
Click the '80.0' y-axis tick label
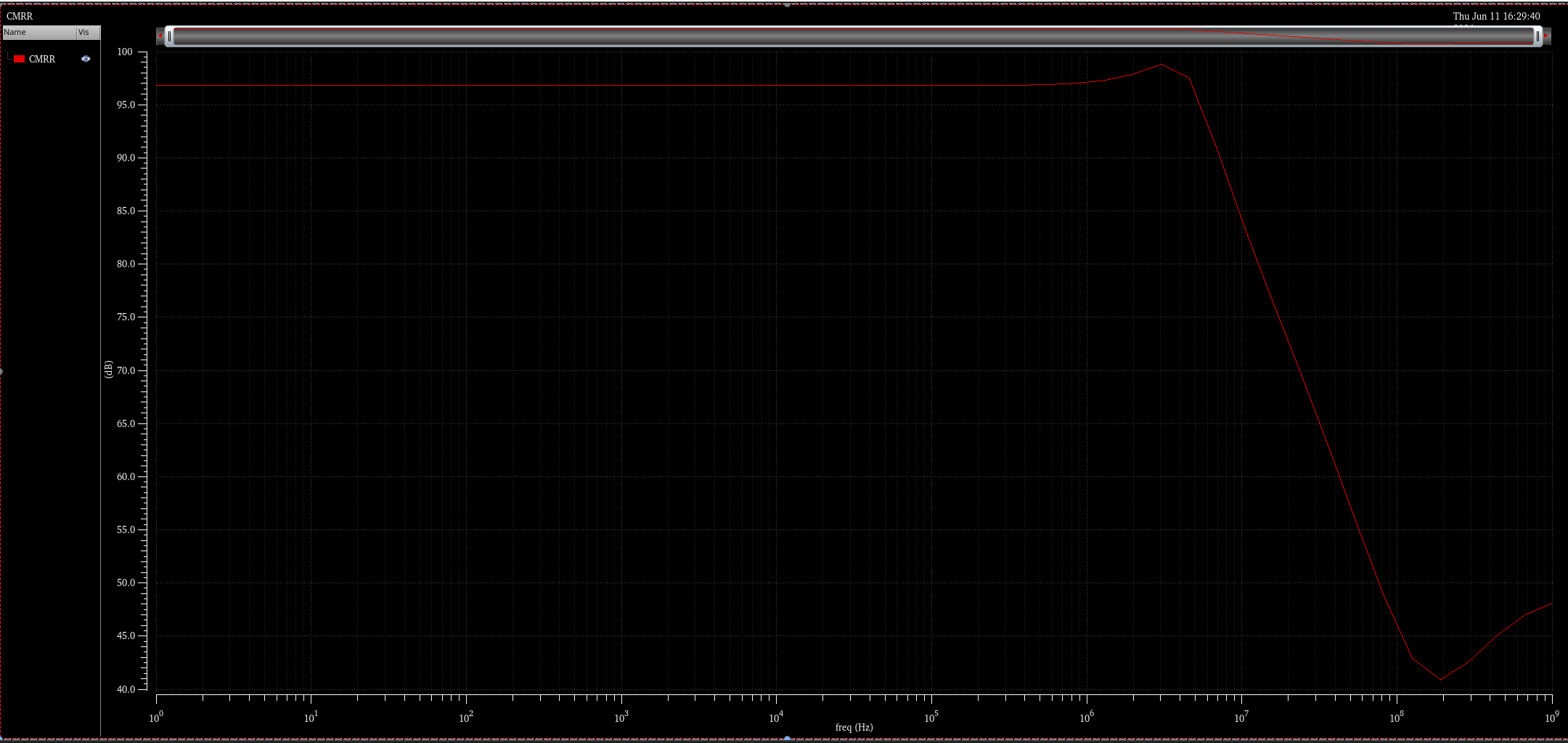126,264
